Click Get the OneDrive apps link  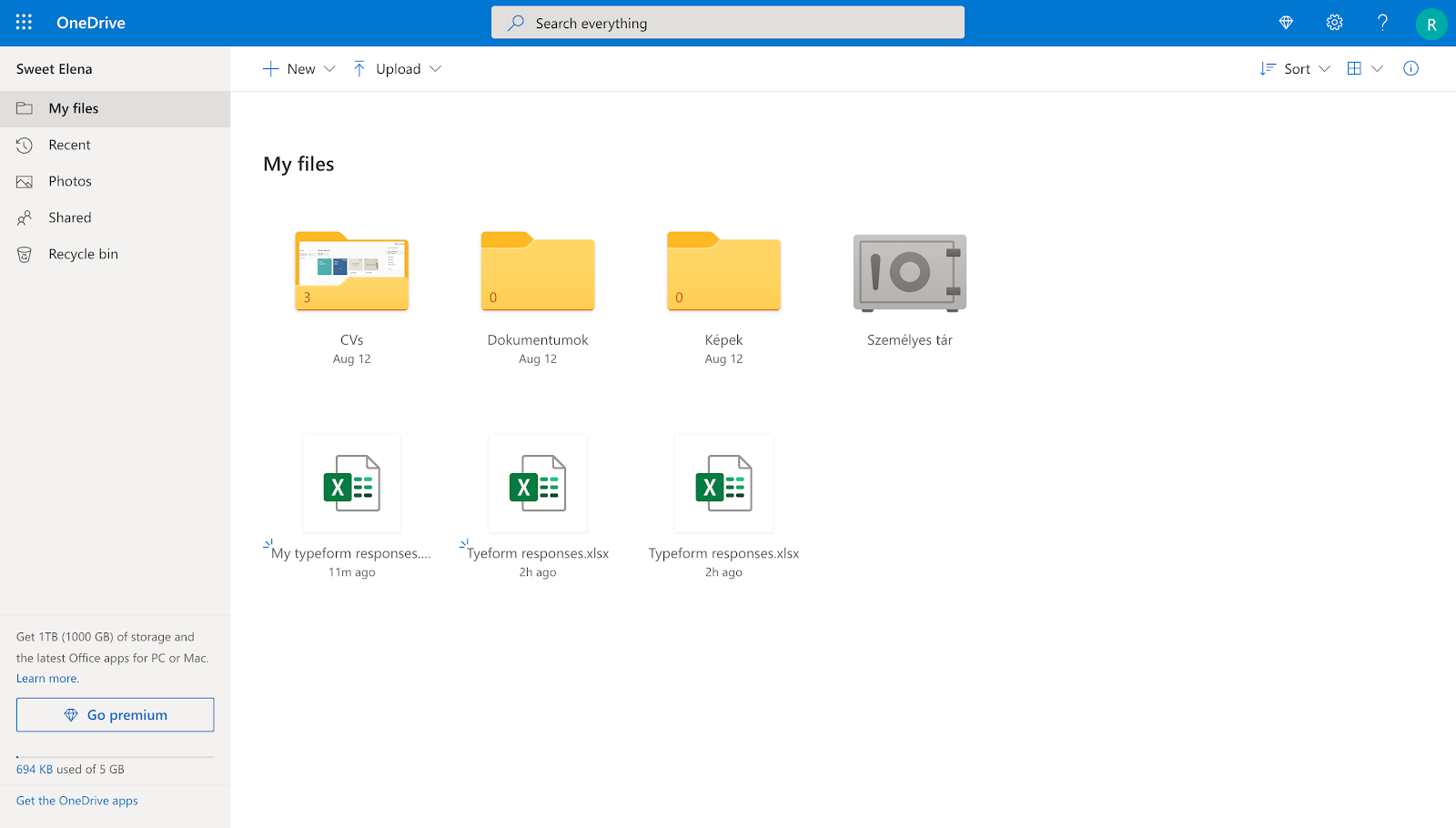point(77,801)
